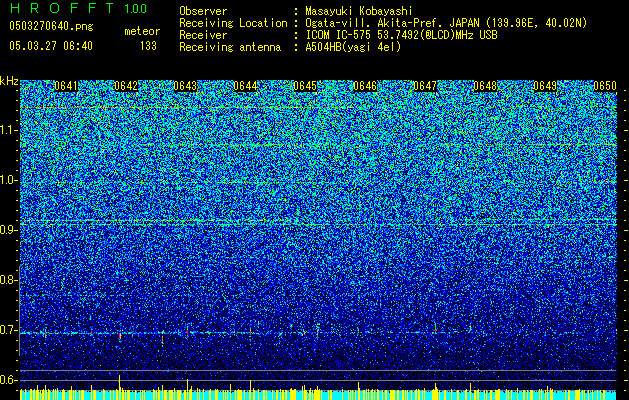The height and width of the screenshot is (400, 629).
Task: Click the meteor label
Action: [x=142, y=31]
